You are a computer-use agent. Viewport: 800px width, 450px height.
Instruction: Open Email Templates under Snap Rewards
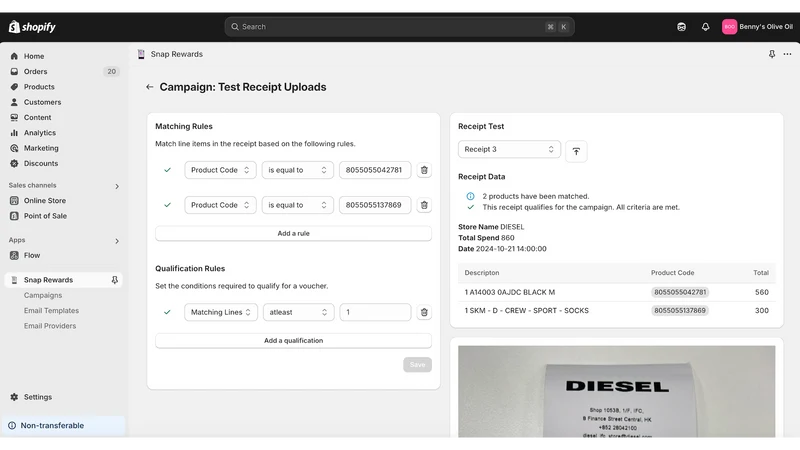pyautogui.click(x=51, y=311)
